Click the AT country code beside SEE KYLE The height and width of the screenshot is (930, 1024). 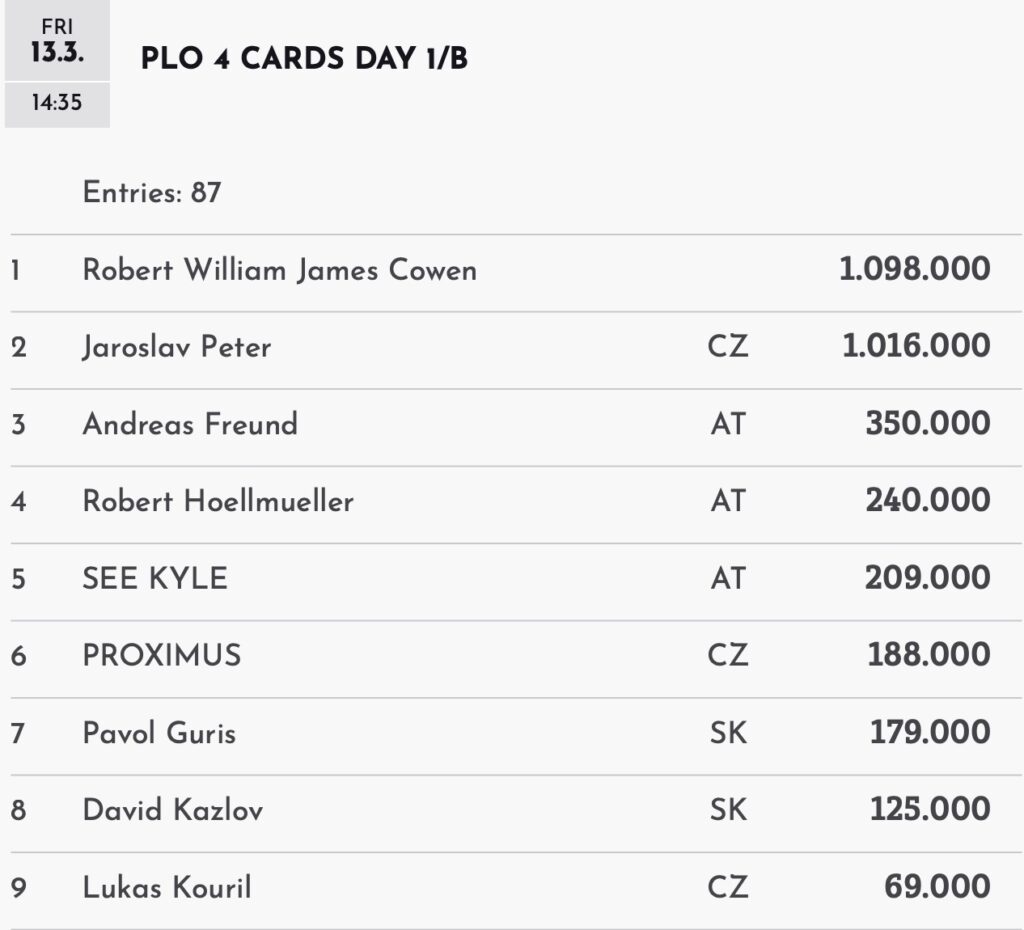coord(727,578)
